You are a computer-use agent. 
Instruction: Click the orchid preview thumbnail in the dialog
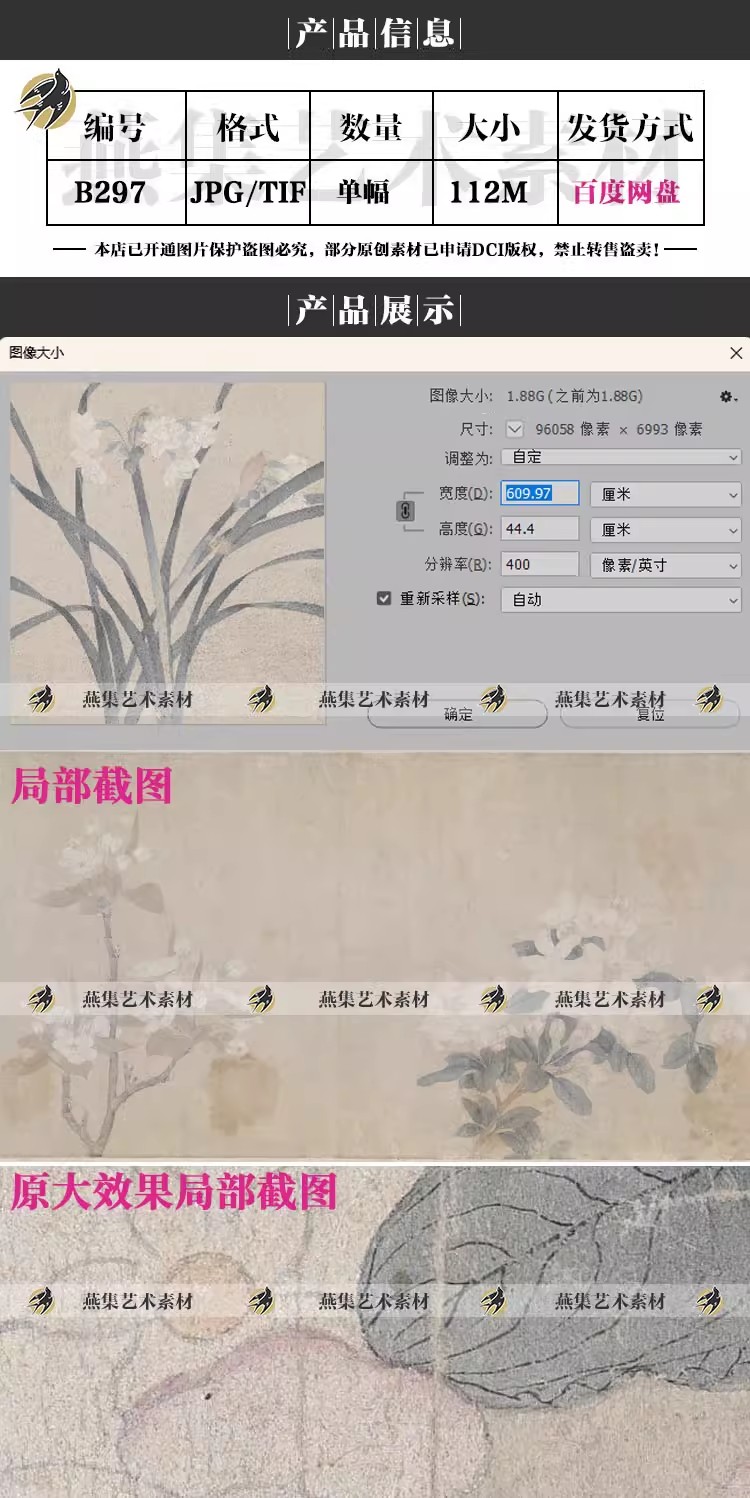tap(167, 552)
